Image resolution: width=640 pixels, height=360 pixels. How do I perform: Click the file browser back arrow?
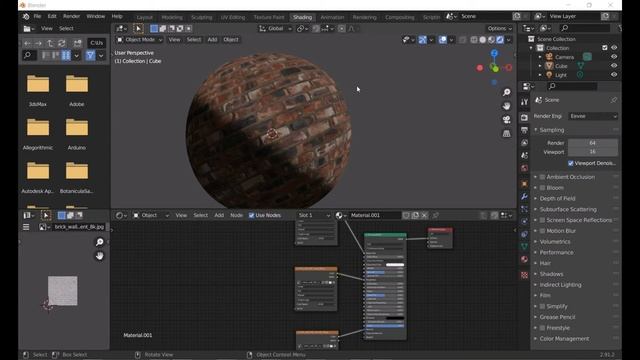(x=27, y=43)
